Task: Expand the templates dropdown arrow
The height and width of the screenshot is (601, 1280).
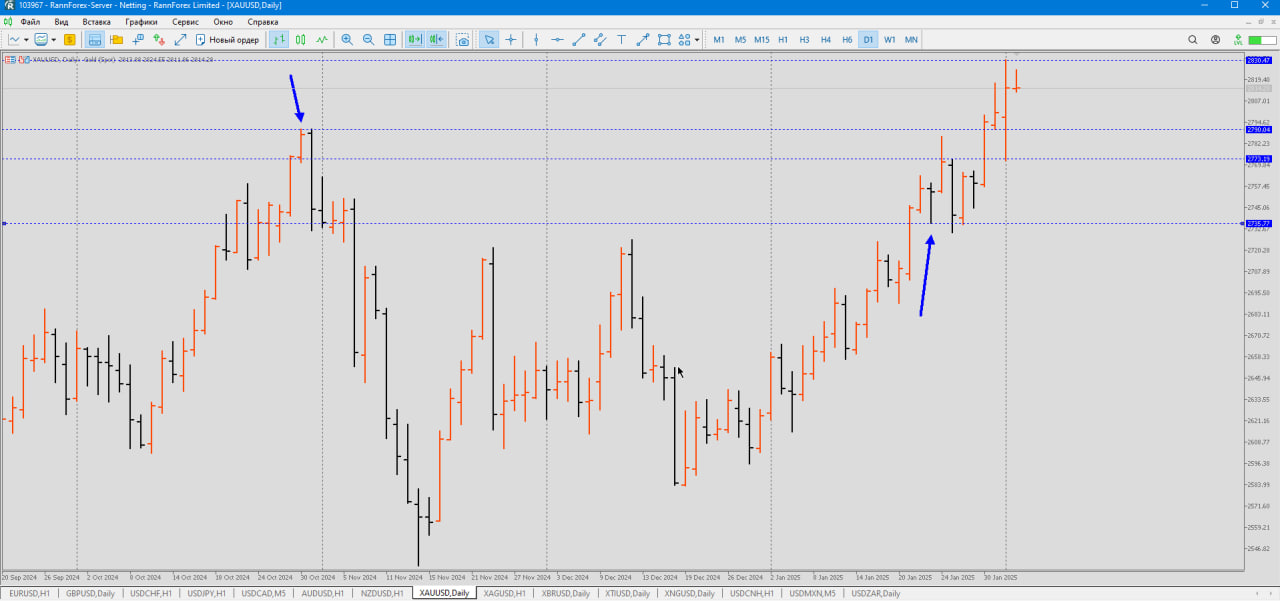Action: click(x=54, y=40)
